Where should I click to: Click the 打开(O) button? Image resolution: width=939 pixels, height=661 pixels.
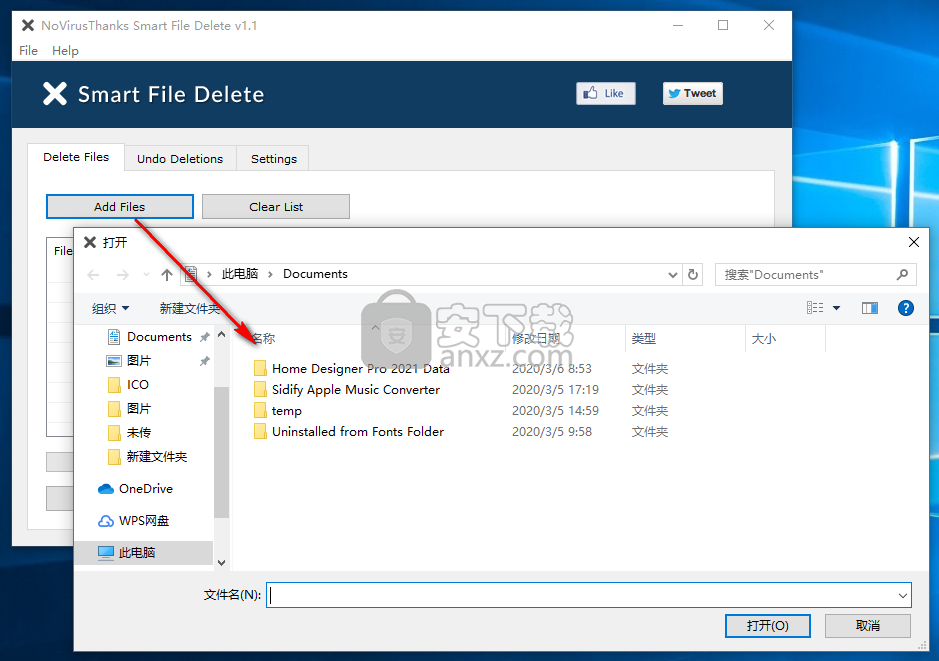[x=768, y=626]
